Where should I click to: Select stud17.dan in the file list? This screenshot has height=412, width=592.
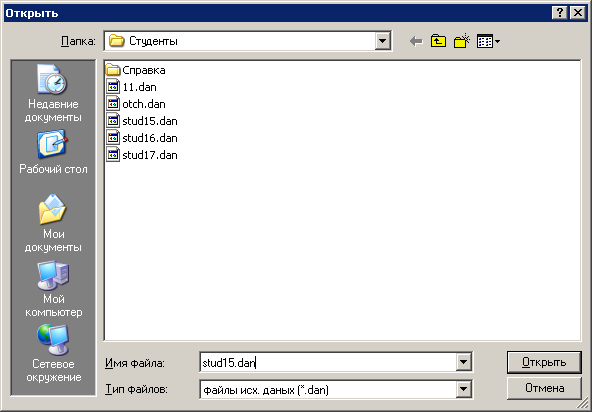tap(142, 155)
